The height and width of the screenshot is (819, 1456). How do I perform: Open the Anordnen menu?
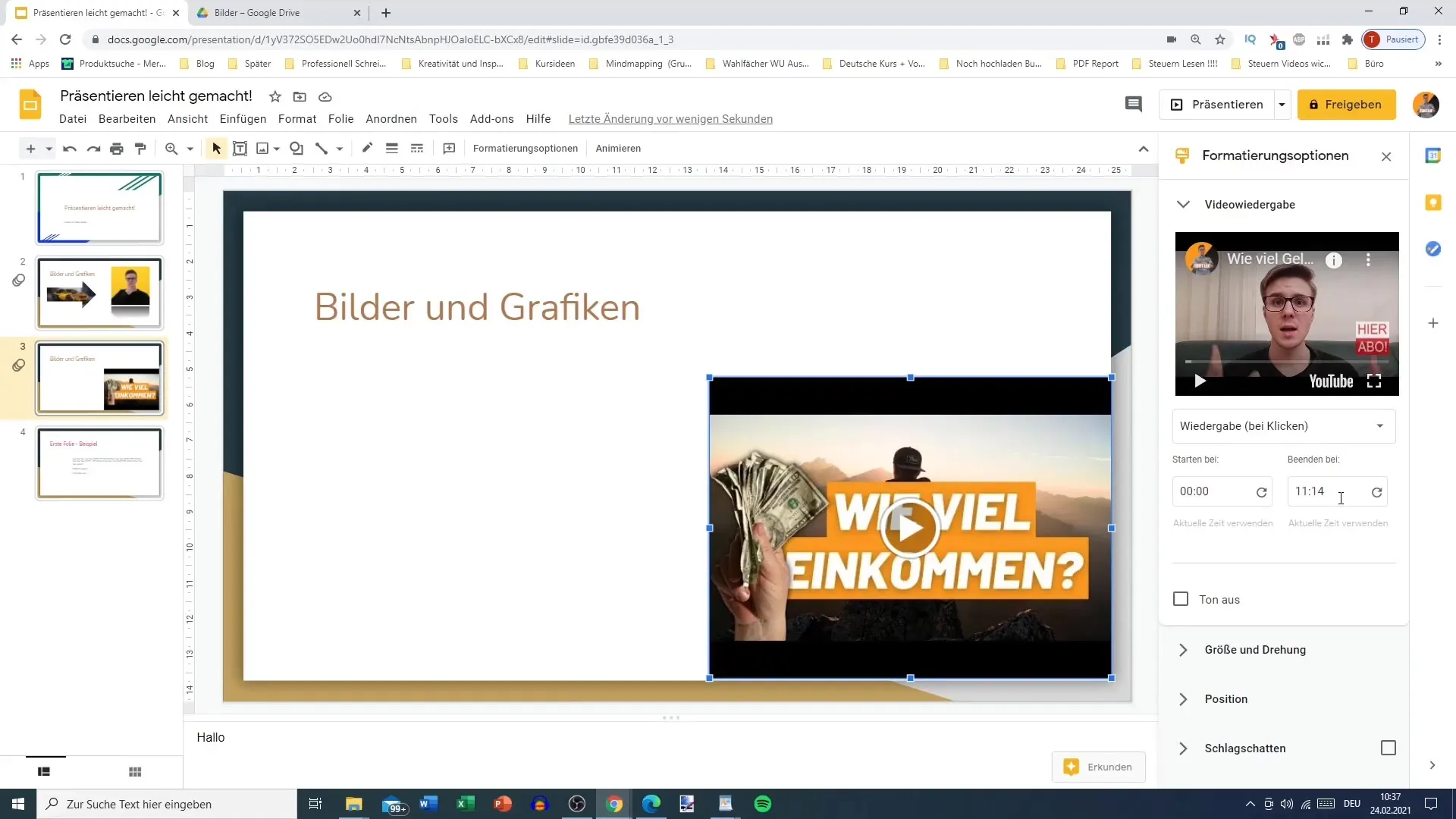(391, 119)
